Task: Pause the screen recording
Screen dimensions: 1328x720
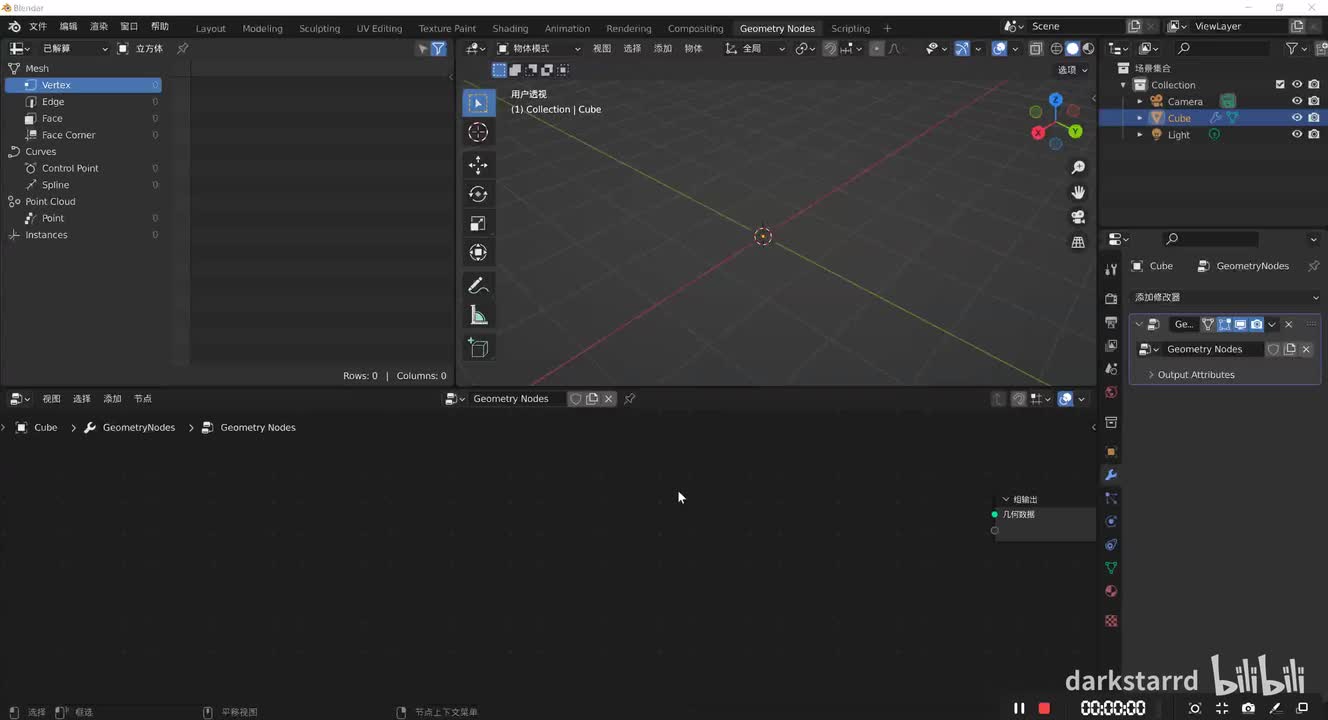Action: (1019, 708)
